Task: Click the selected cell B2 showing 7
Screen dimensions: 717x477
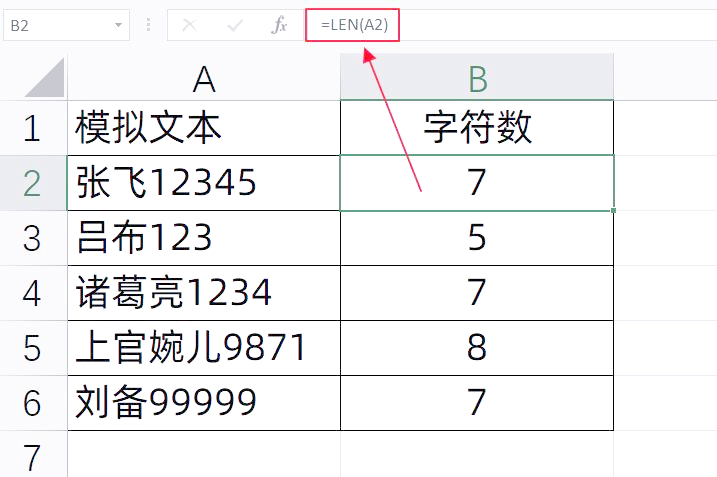Action: coord(477,183)
